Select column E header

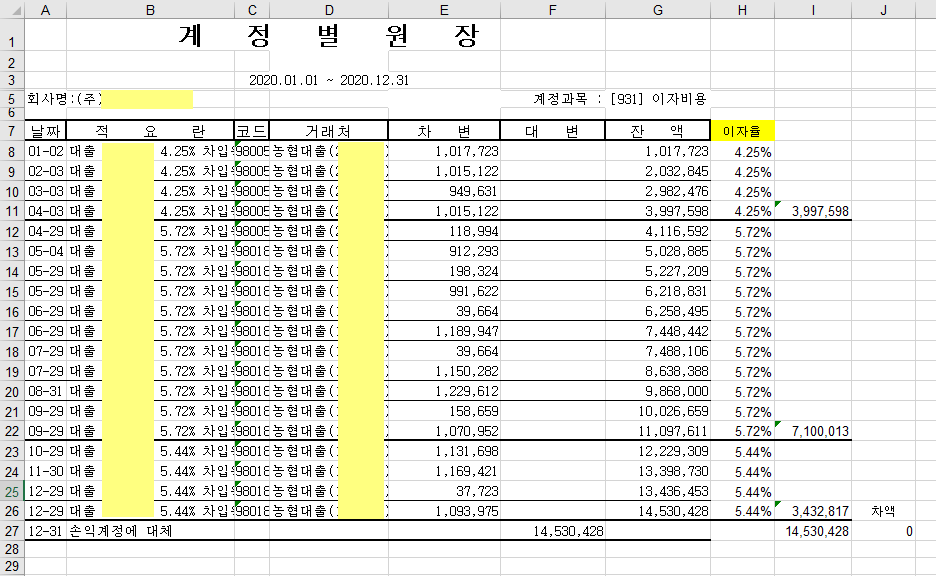[444, 10]
